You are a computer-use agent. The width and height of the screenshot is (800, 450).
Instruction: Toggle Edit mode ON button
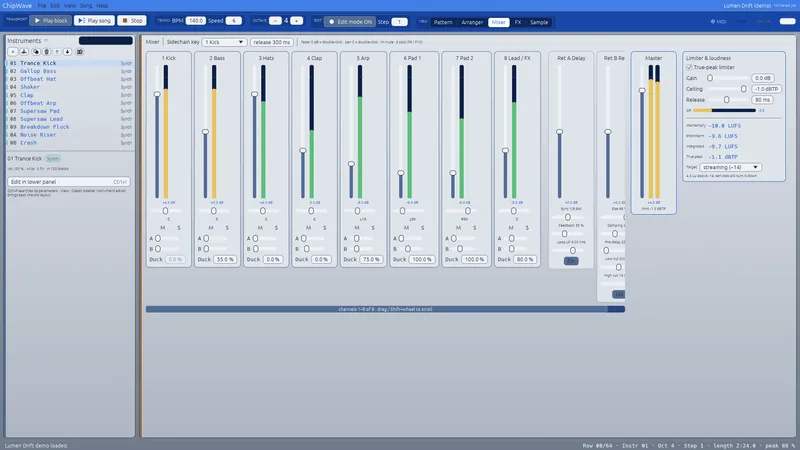point(350,22)
